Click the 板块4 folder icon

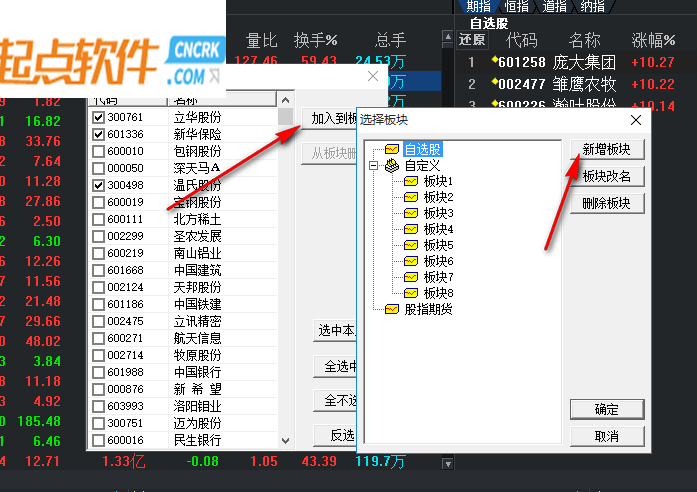pos(411,229)
